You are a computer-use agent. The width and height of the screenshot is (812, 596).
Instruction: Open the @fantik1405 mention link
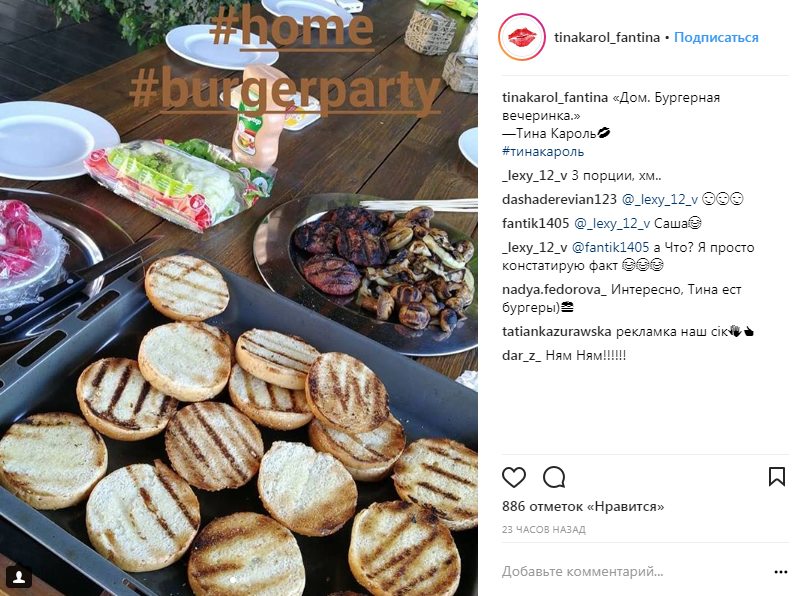pos(611,248)
